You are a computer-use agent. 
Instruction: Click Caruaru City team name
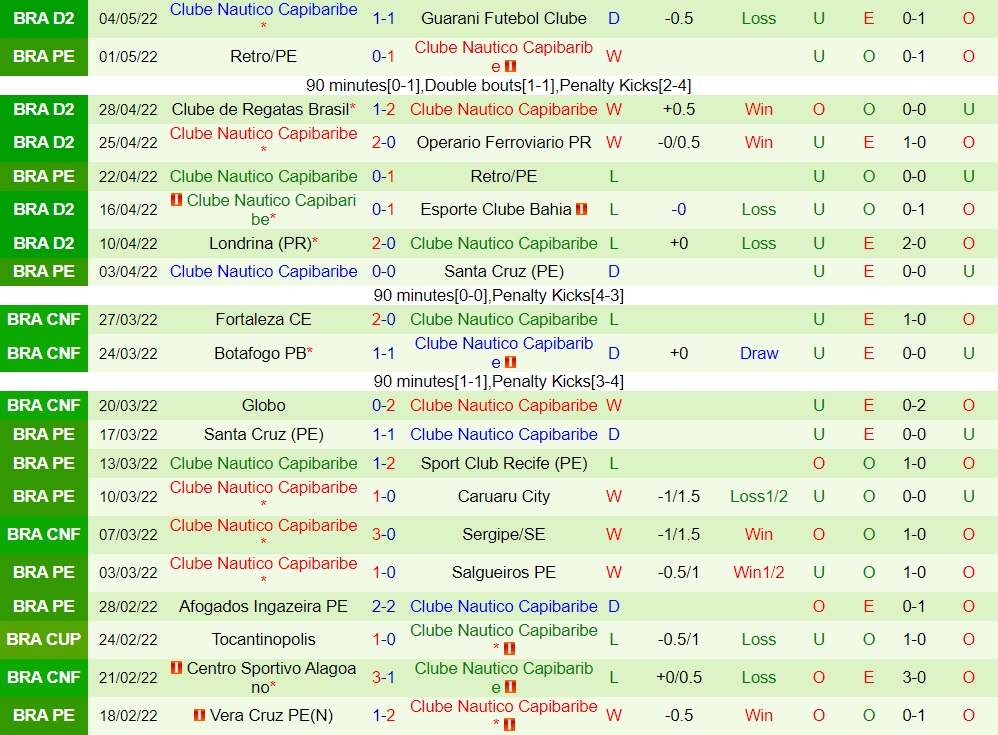click(503, 496)
